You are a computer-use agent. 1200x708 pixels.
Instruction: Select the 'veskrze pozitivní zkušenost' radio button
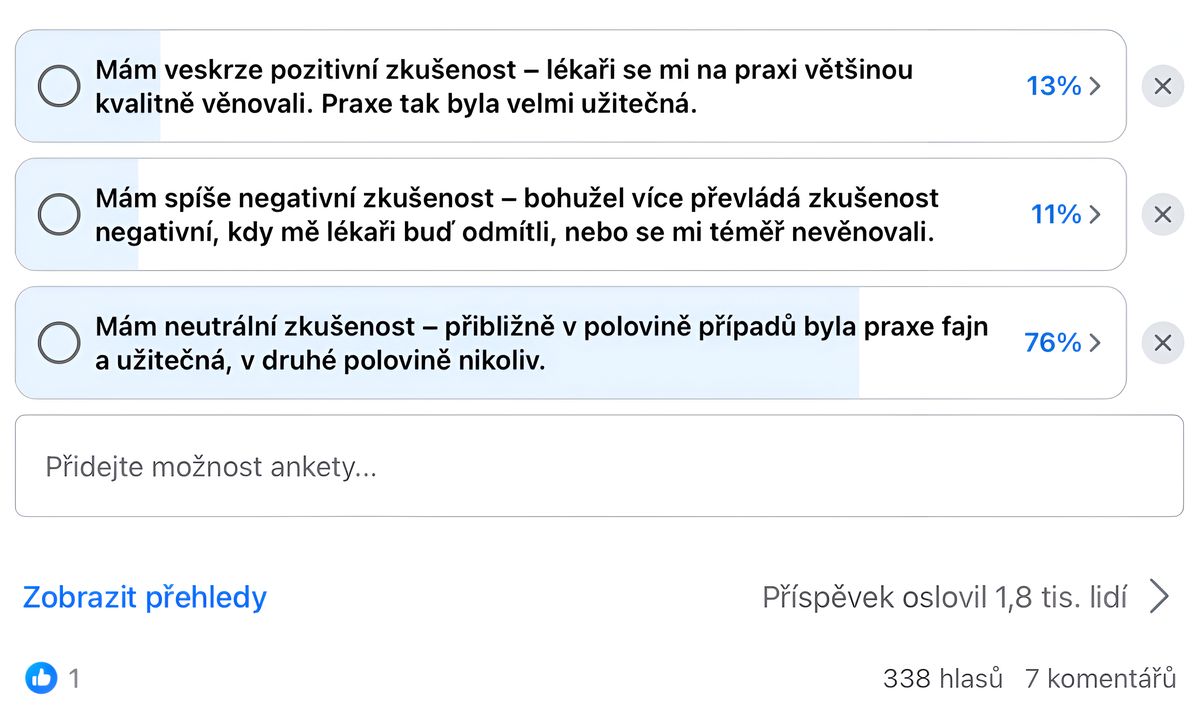(59, 86)
